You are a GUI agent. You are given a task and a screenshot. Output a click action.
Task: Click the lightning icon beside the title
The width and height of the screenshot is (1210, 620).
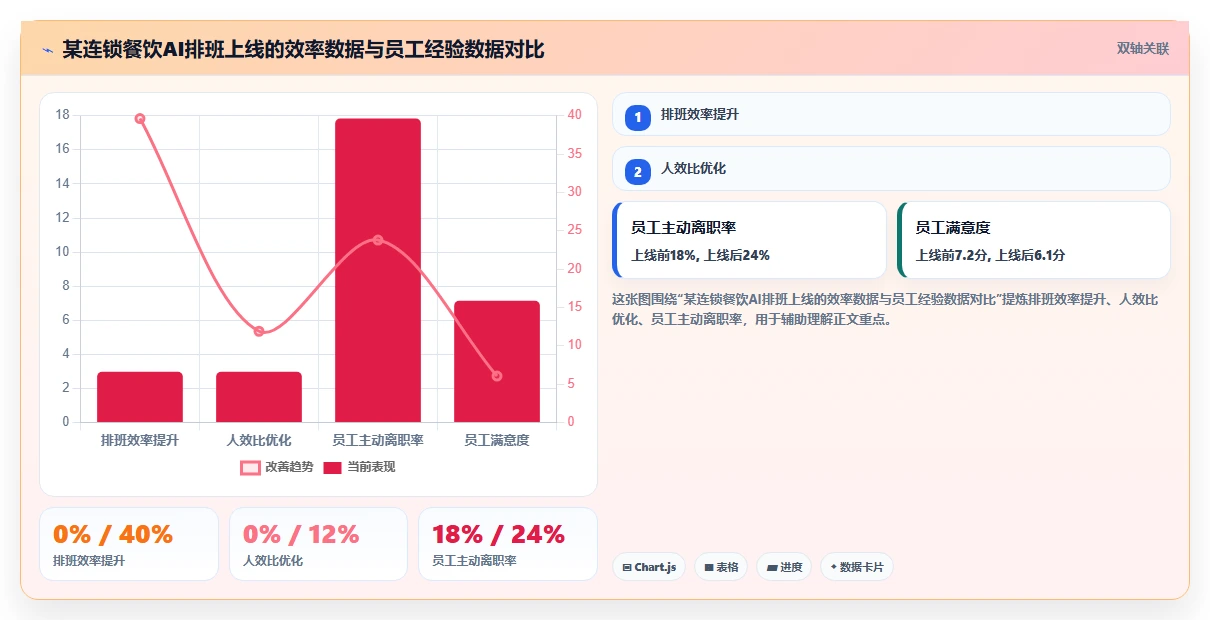coord(47,49)
